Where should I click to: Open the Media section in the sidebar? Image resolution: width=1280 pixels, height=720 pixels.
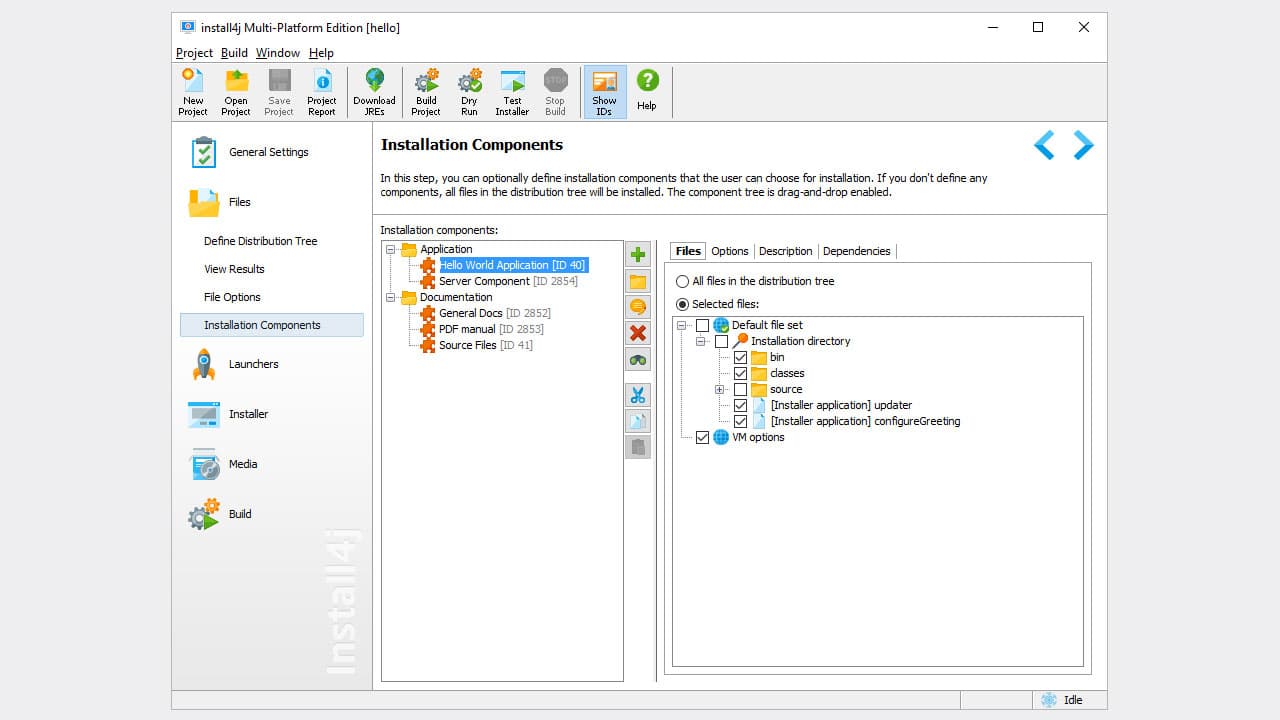(242, 464)
